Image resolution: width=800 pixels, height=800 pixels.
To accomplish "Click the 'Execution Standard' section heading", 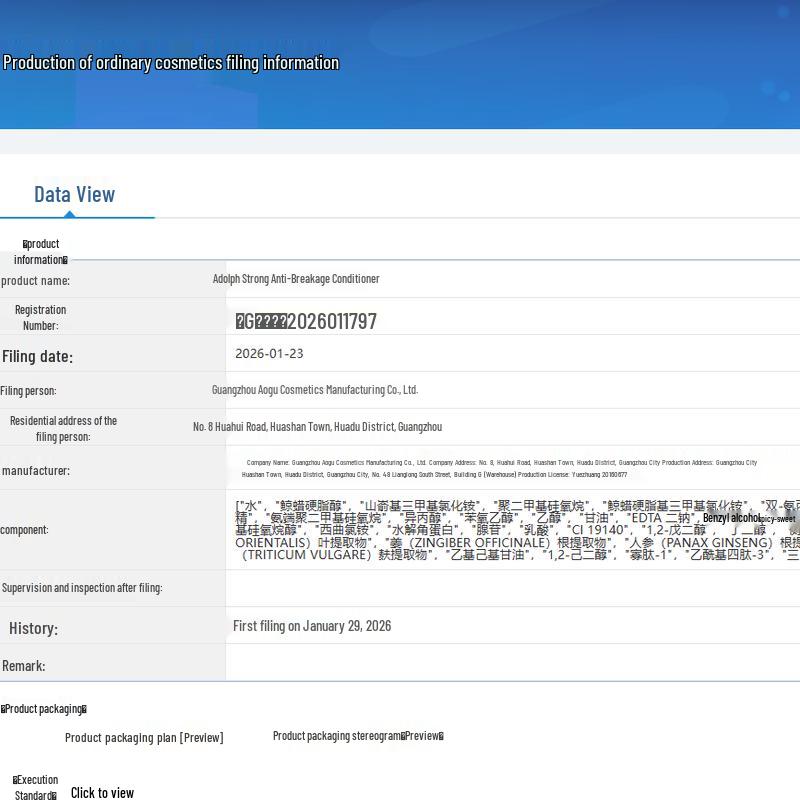I will pyautogui.click(x=35, y=787).
